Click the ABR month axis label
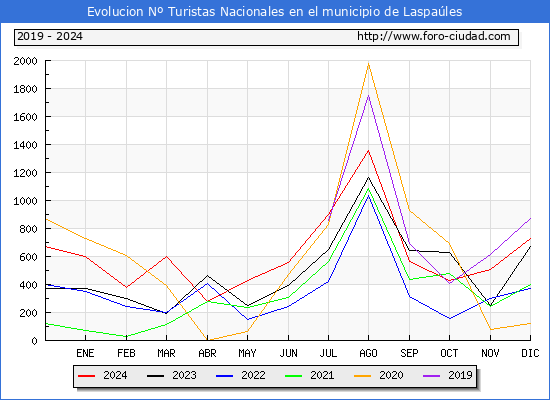 [207, 353]
